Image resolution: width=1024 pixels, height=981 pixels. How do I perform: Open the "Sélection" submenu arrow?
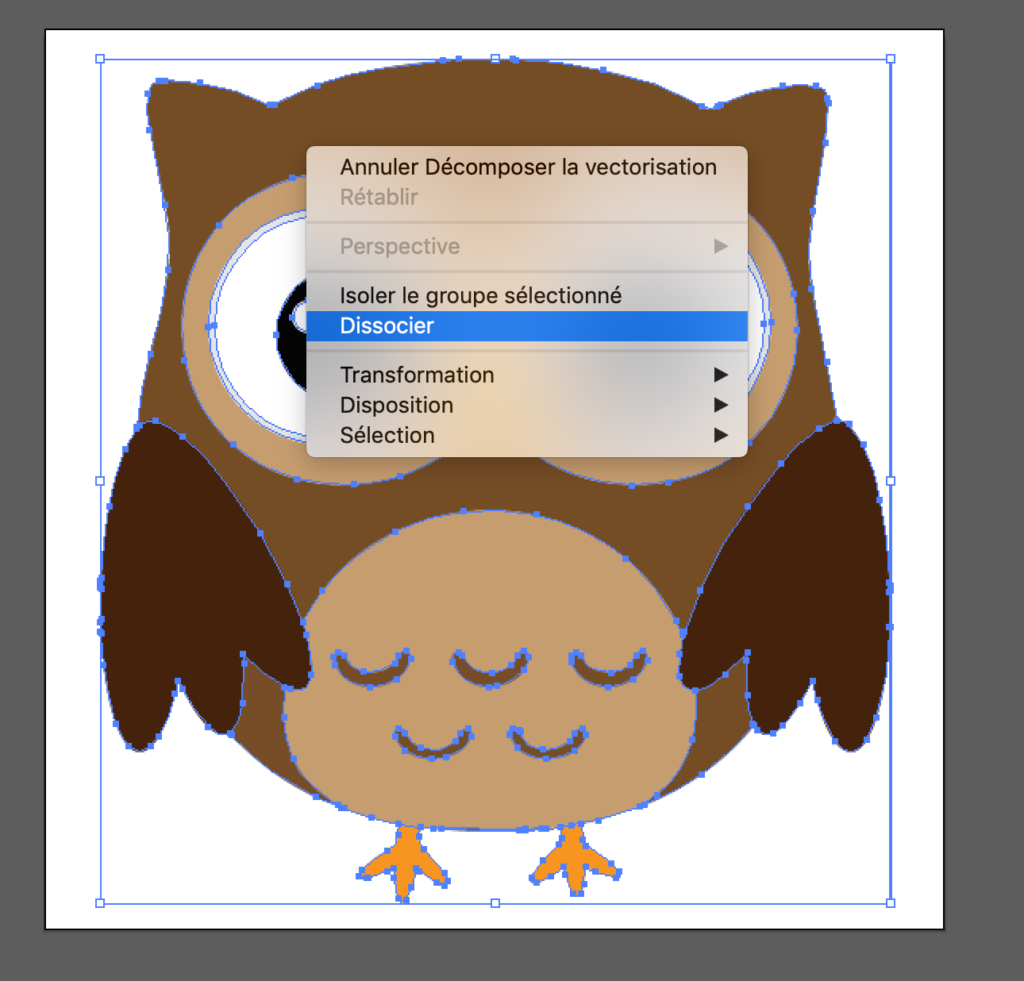coord(722,435)
